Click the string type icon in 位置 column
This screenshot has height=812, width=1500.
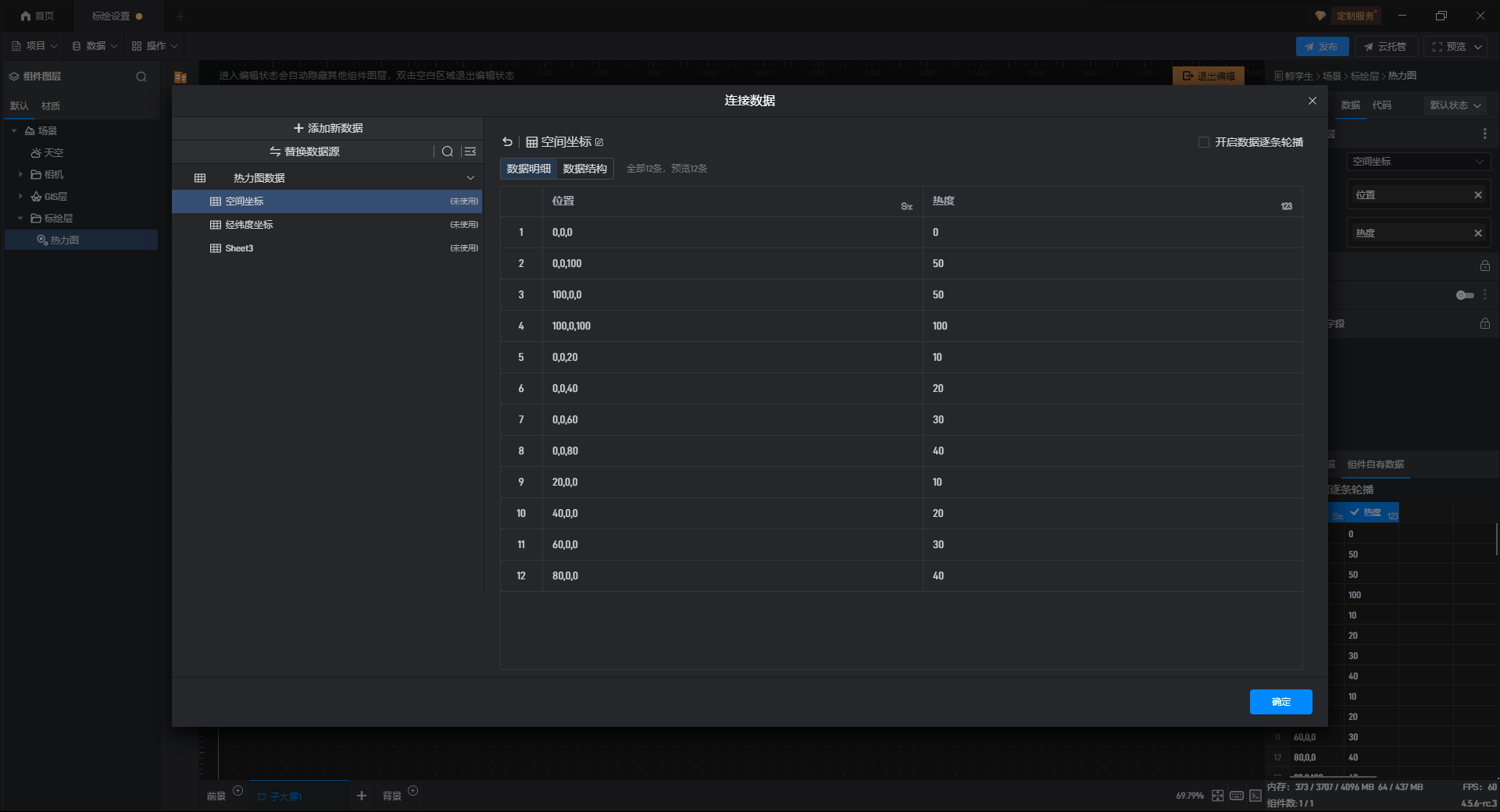[907, 207]
